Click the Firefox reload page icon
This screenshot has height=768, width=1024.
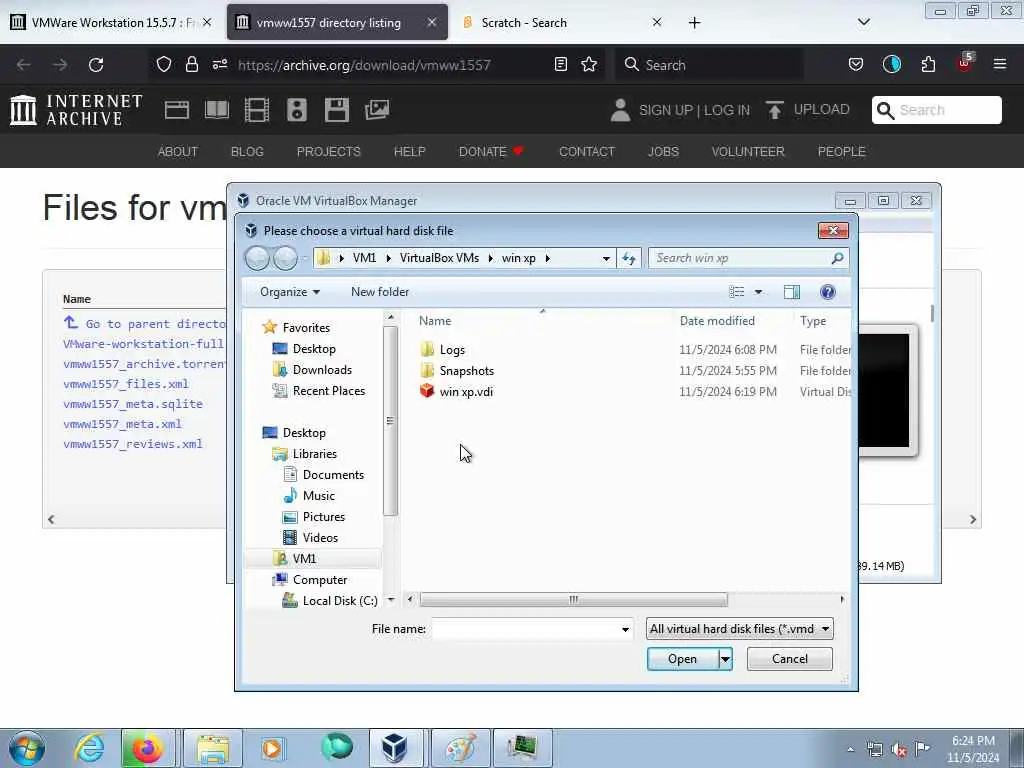pyautogui.click(x=96, y=65)
